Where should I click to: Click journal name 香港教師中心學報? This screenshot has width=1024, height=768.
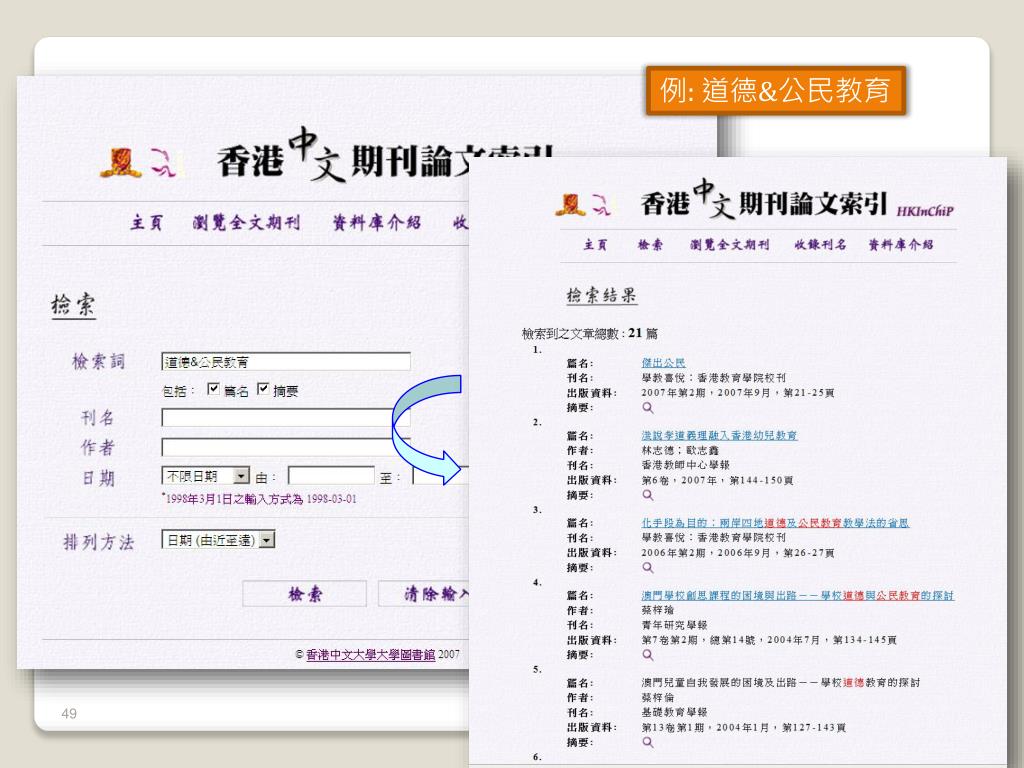tap(686, 465)
